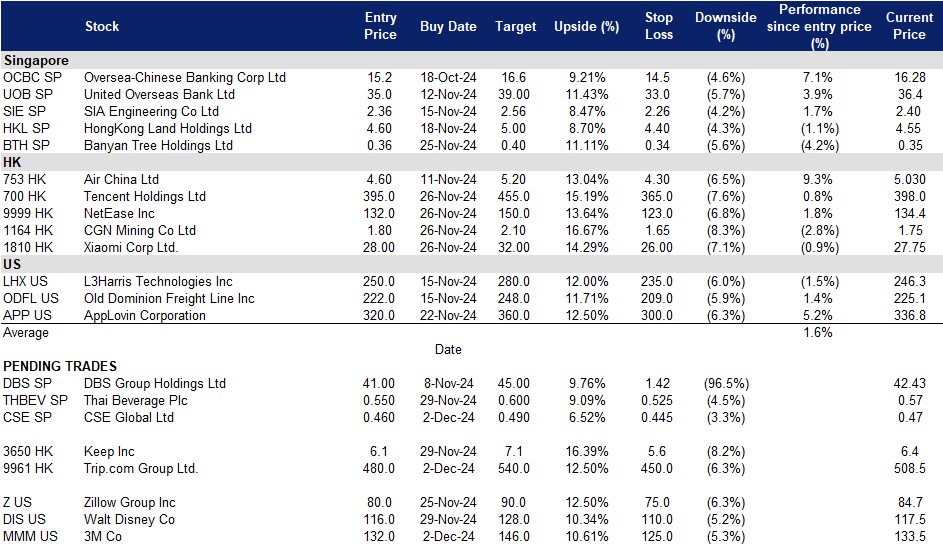Click HongKong Land Holdings Ltd
This screenshot has width=943, height=545.
[168, 129]
